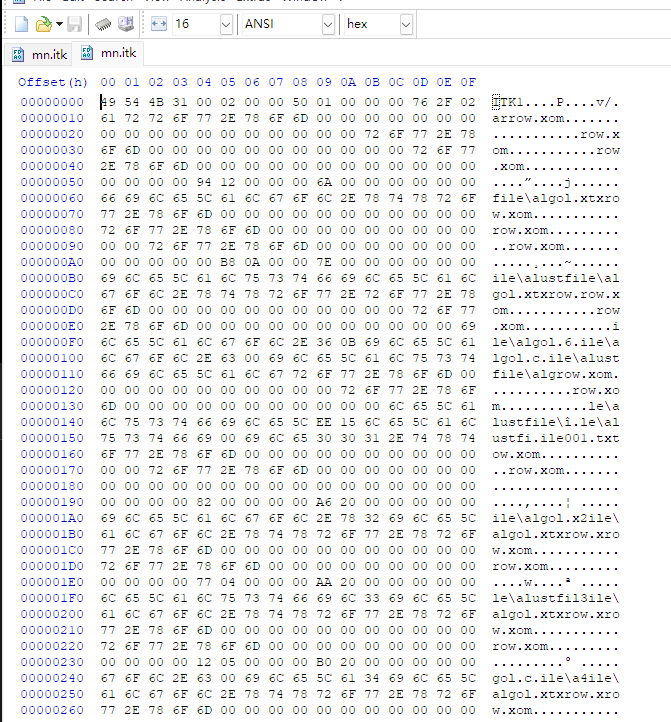This screenshot has height=722, width=671.
Task: Select the second, active mn.itk tab
Action: (110, 53)
